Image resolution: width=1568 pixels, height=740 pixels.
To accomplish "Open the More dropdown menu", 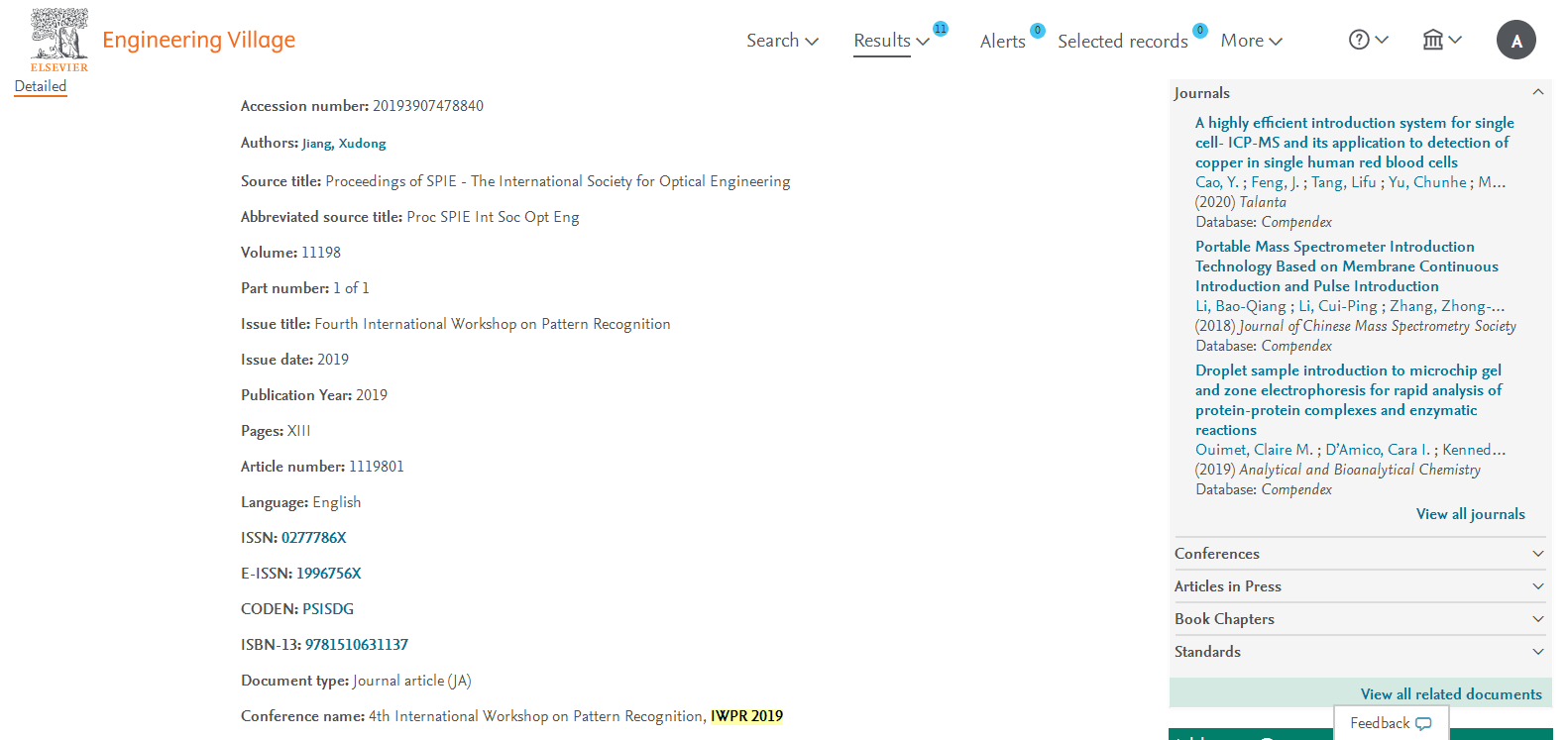I will (1251, 41).
